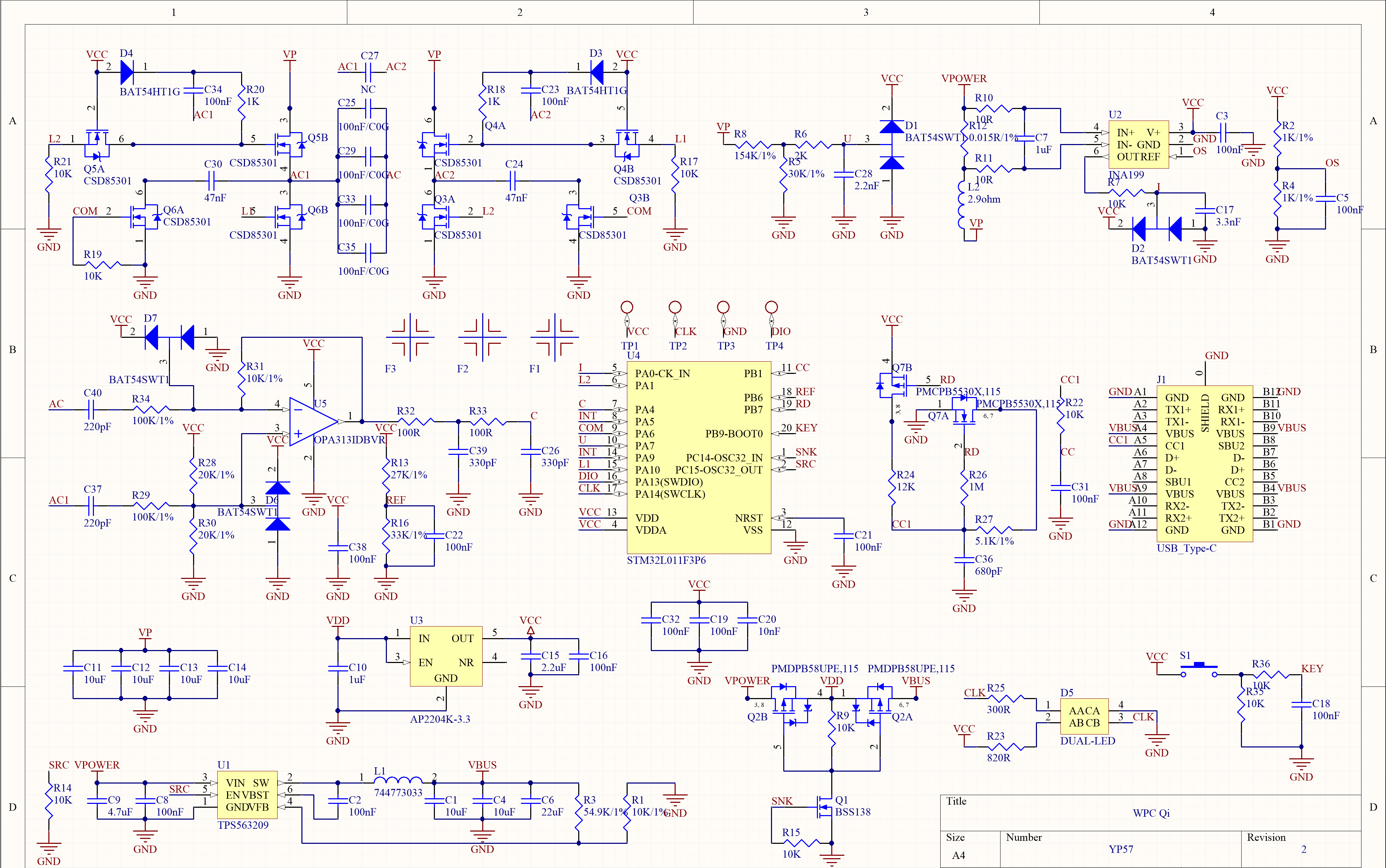This screenshot has height=868, width=1386.
Task: Select the U2 INA199 component body
Action: pyautogui.click(x=1139, y=145)
